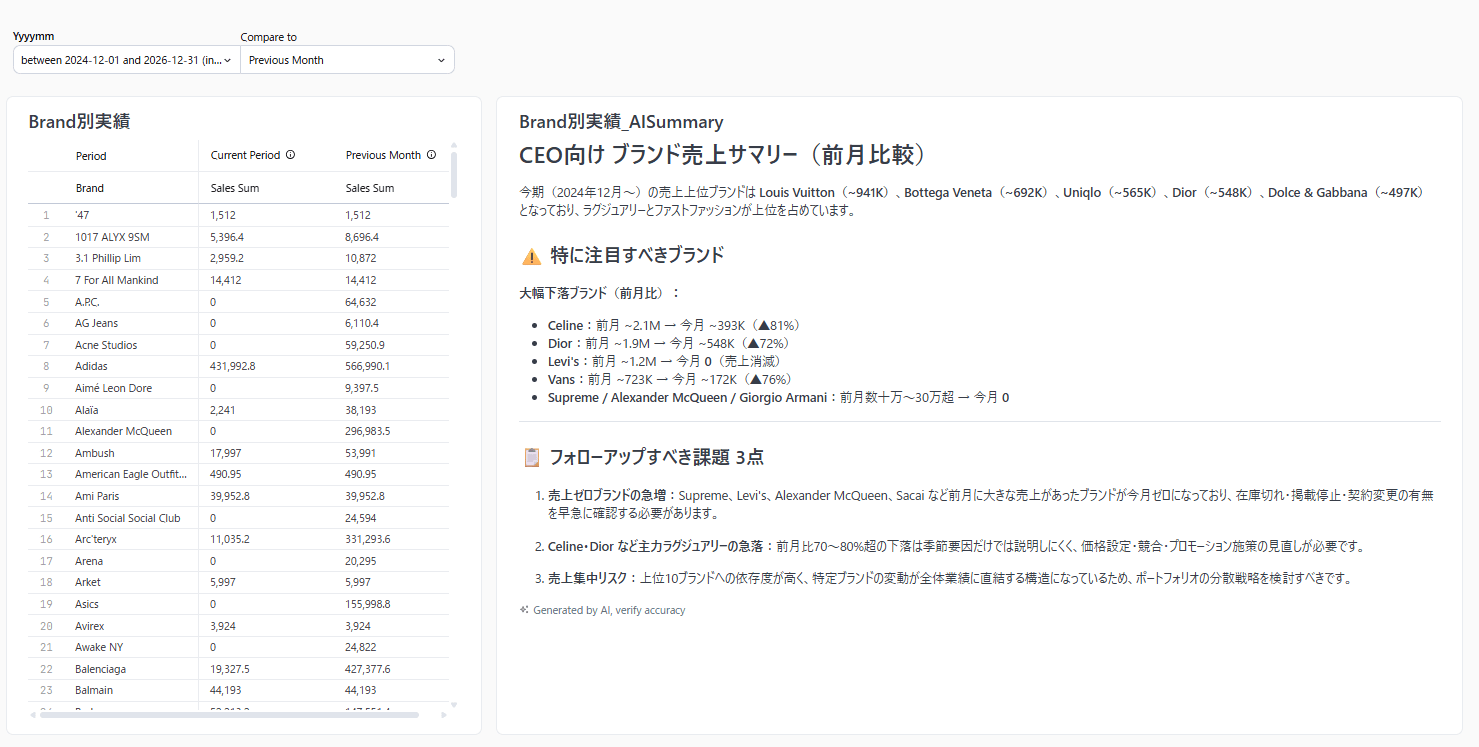
Task: Click the 5,396.4 current period value
Action: 227,237
